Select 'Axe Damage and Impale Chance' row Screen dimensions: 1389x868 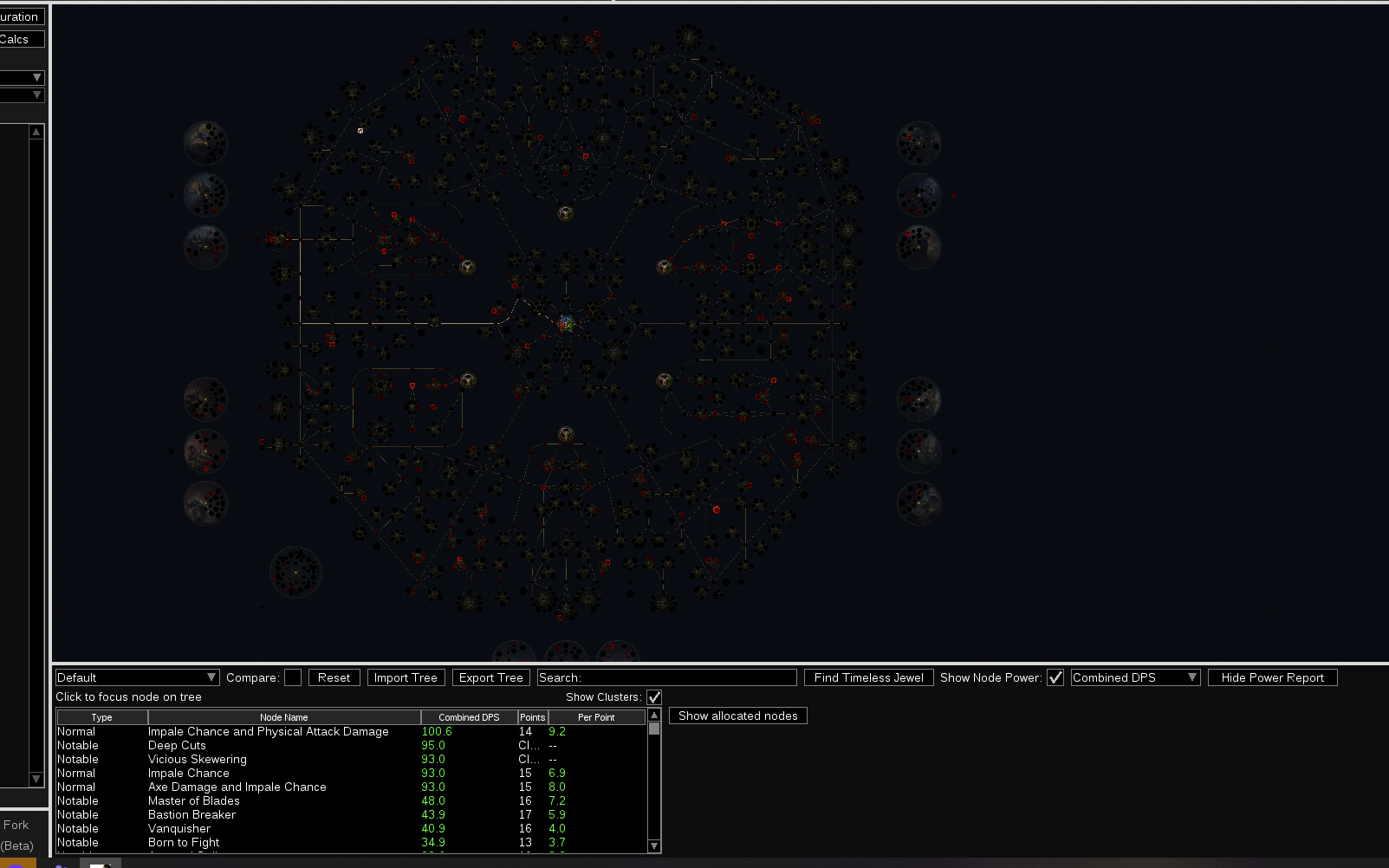351,787
